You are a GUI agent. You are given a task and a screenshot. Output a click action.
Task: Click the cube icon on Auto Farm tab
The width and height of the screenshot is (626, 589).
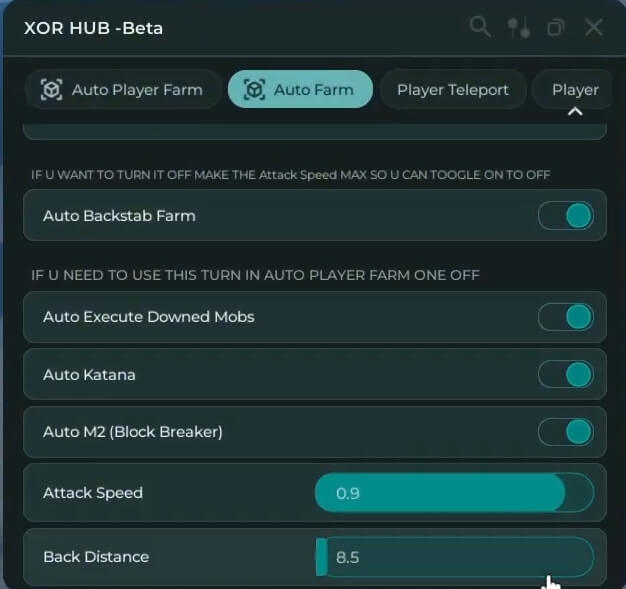(254, 90)
